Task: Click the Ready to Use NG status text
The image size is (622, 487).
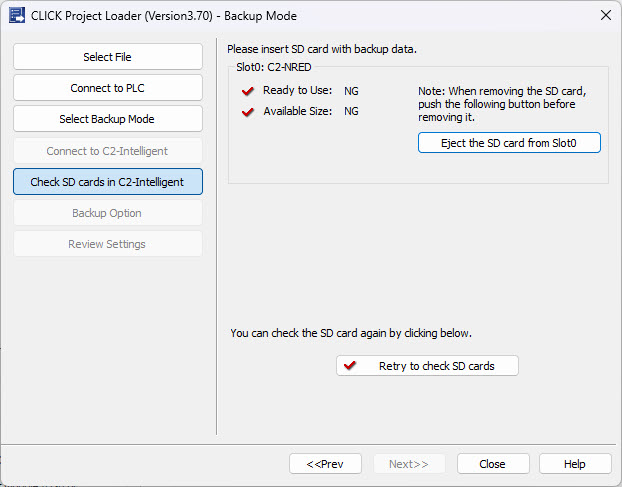Action: [351, 91]
